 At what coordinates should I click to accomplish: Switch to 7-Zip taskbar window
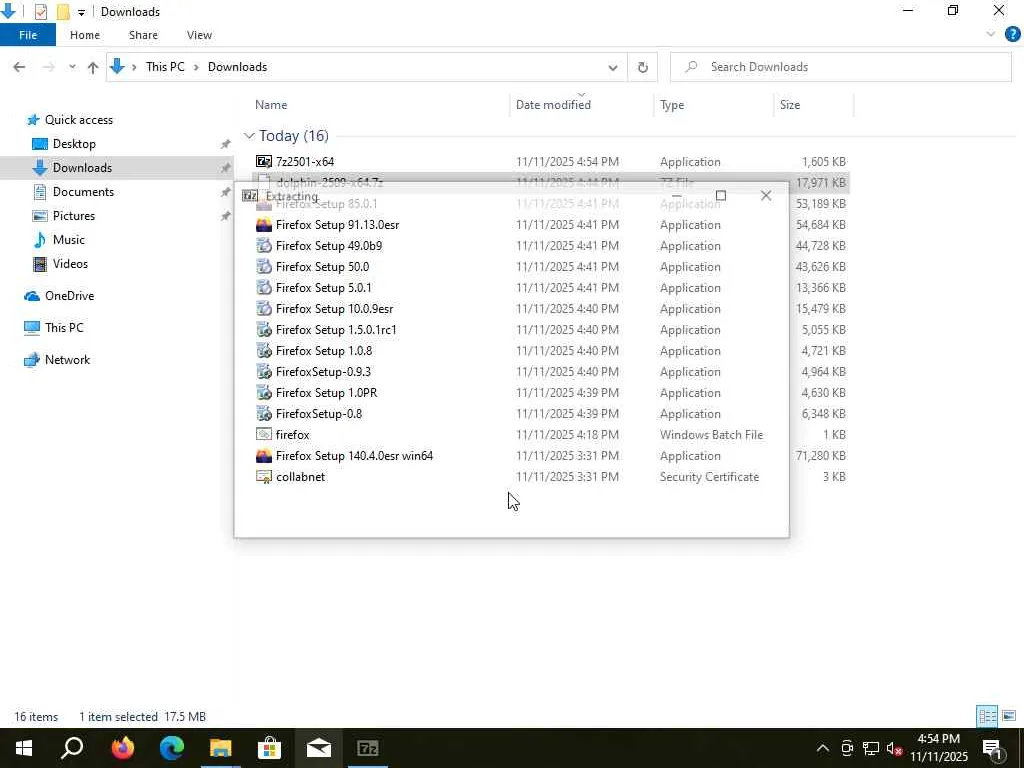coord(368,748)
